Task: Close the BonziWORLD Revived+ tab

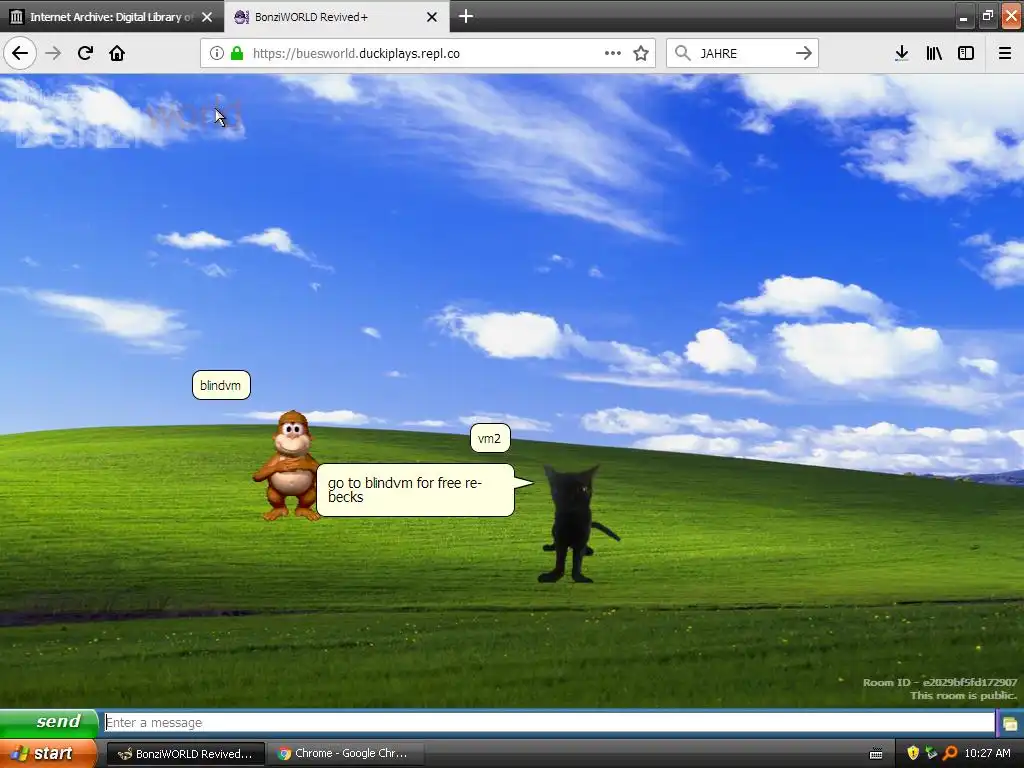Action: [432, 17]
